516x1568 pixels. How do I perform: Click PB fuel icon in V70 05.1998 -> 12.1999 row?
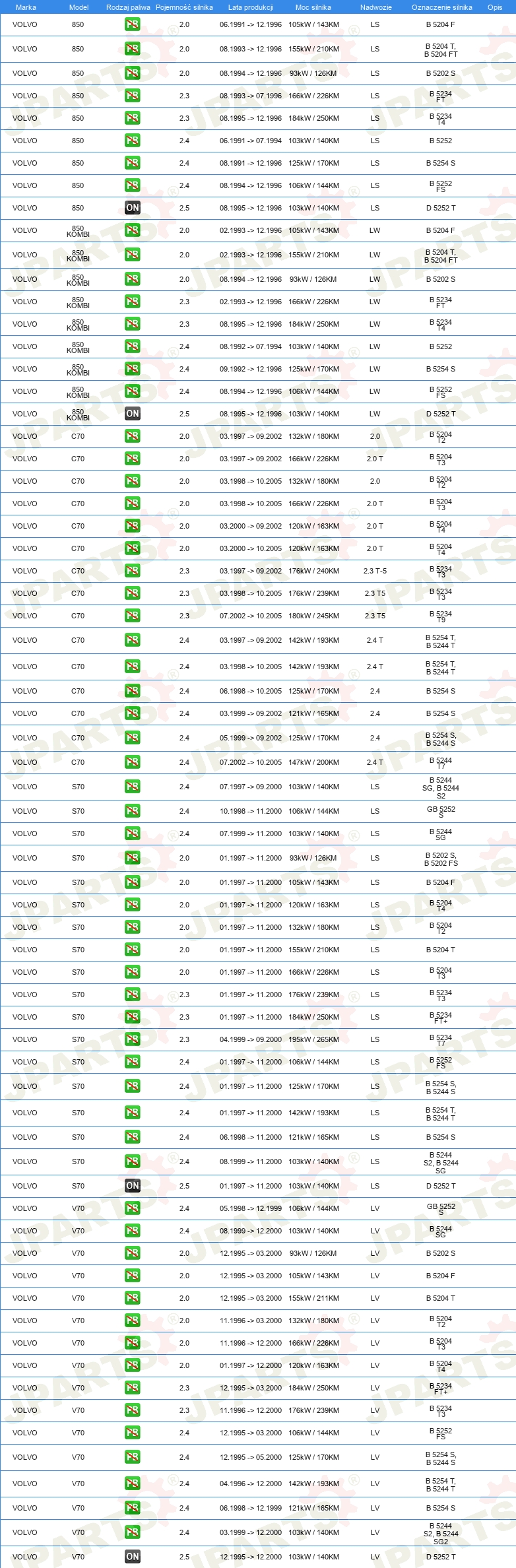[x=132, y=1208]
